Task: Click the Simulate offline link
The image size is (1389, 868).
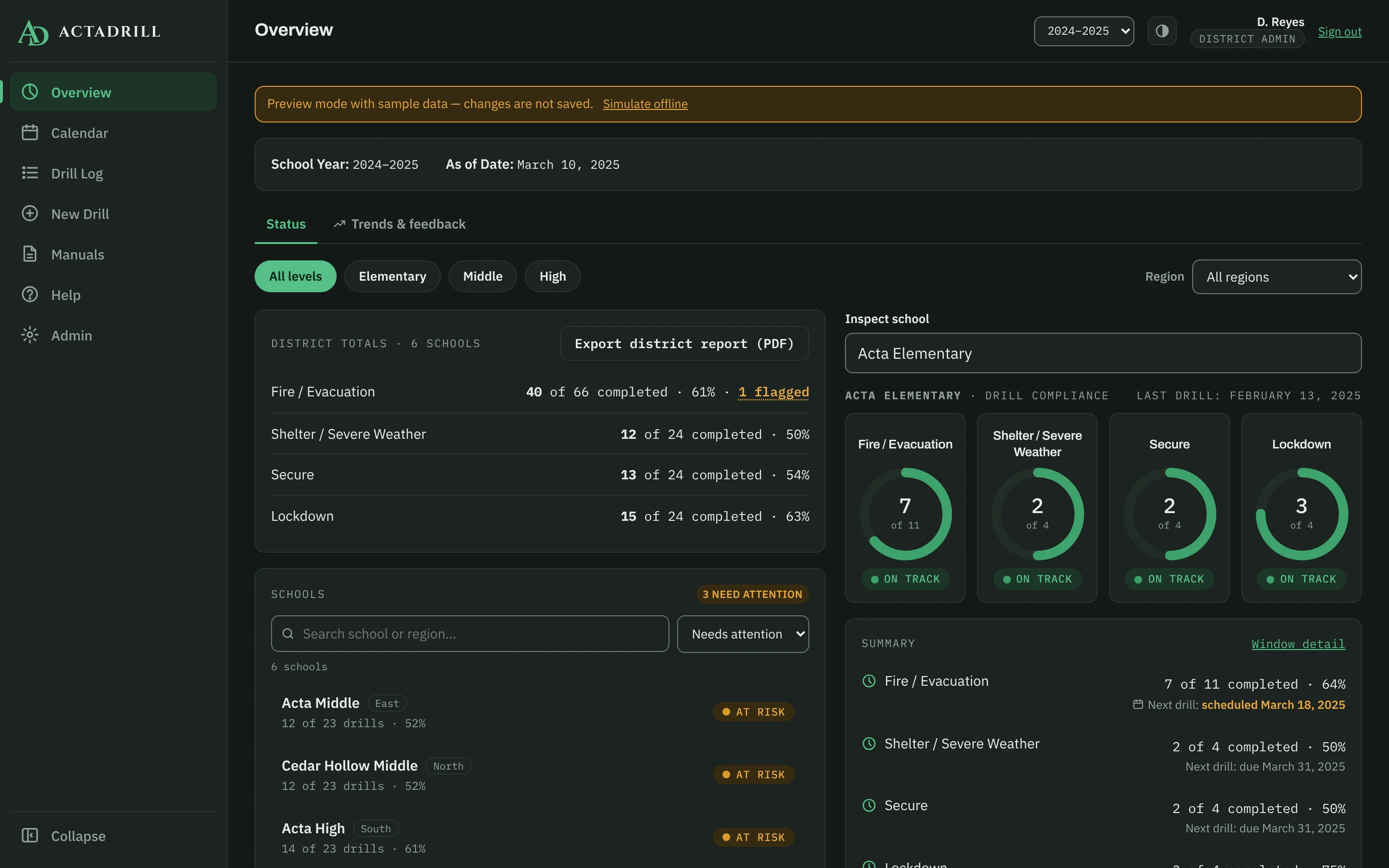Action: pyautogui.click(x=644, y=104)
